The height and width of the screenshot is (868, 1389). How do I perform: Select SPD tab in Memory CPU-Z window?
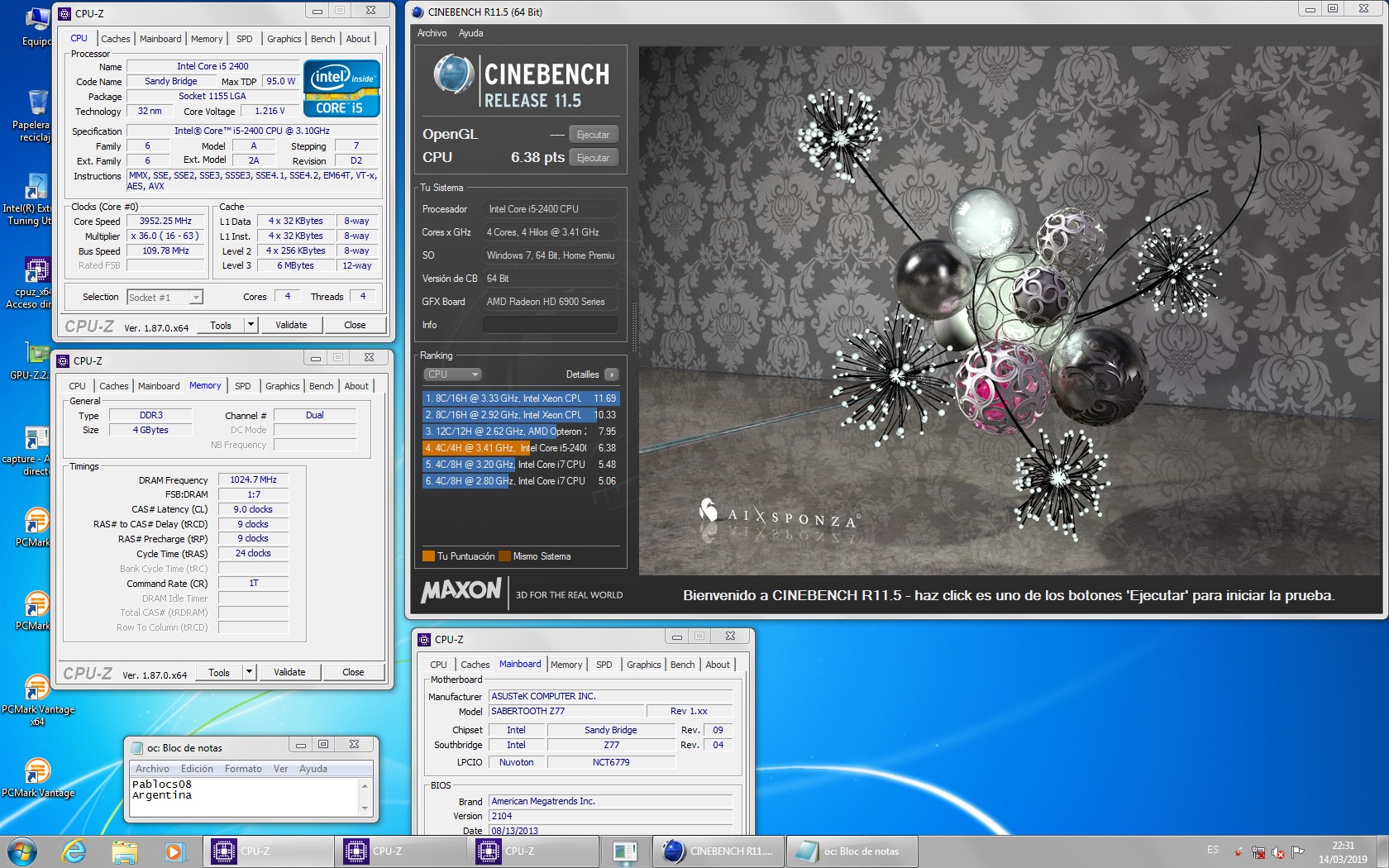pos(242,386)
